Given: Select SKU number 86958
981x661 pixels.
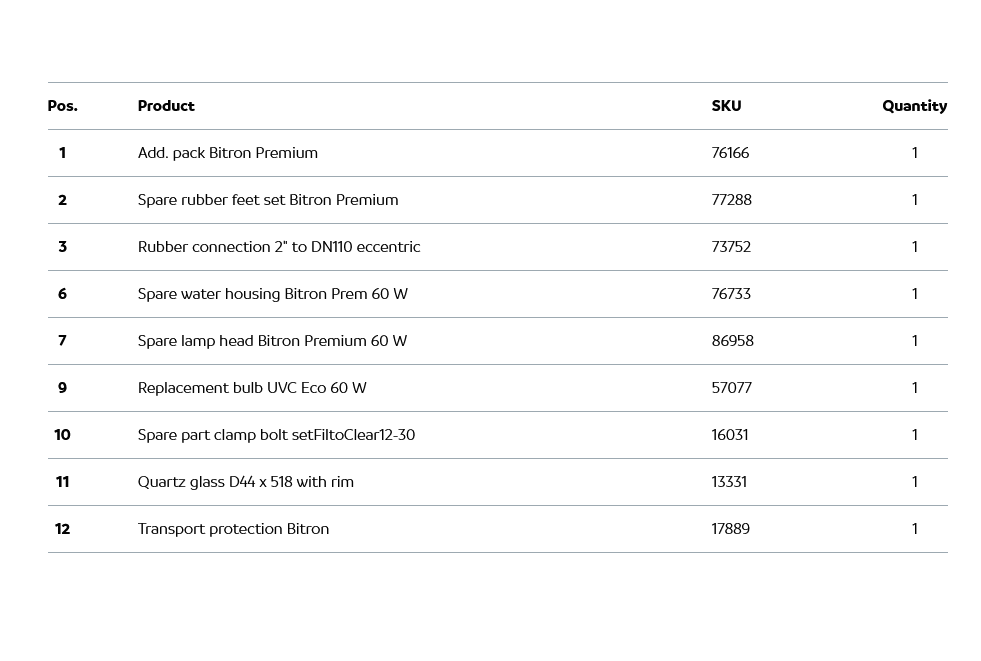Looking at the screenshot, I should click(x=732, y=341).
